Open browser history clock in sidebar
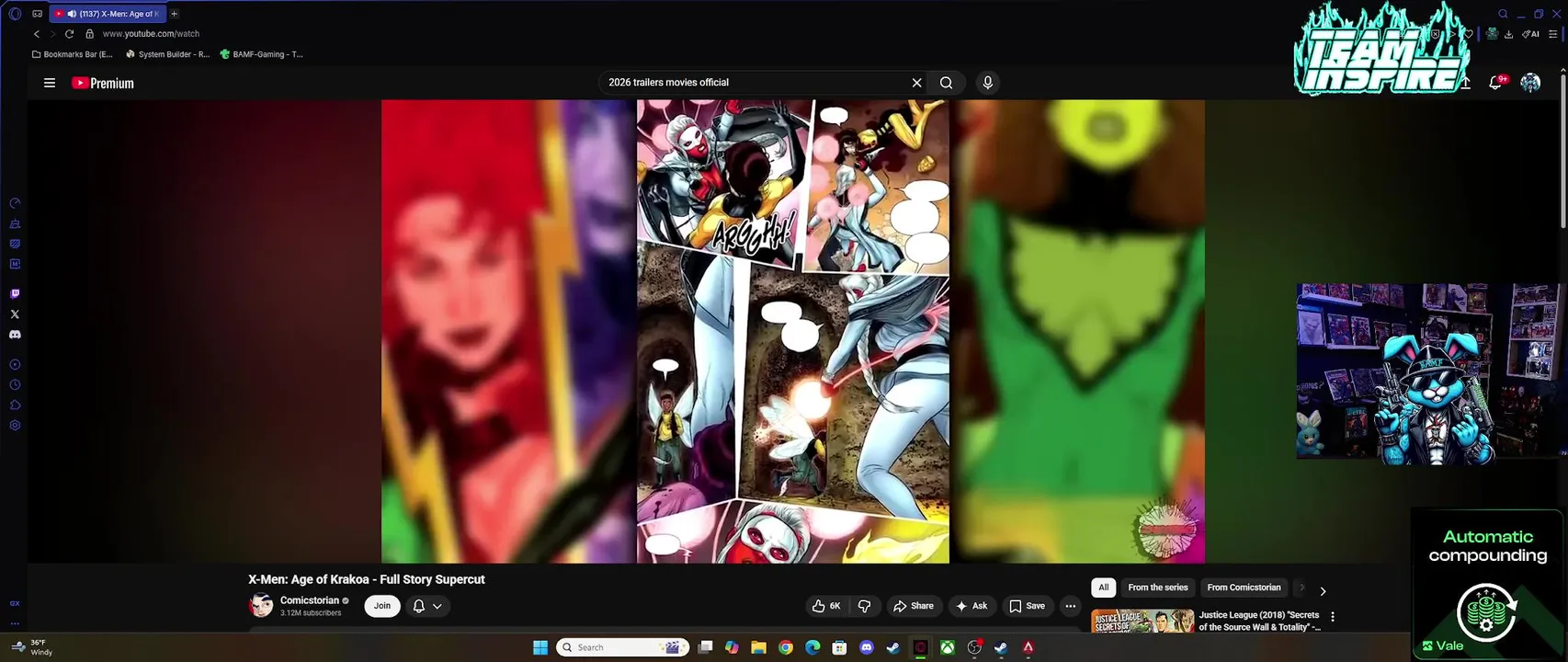1568x662 pixels. point(15,385)
